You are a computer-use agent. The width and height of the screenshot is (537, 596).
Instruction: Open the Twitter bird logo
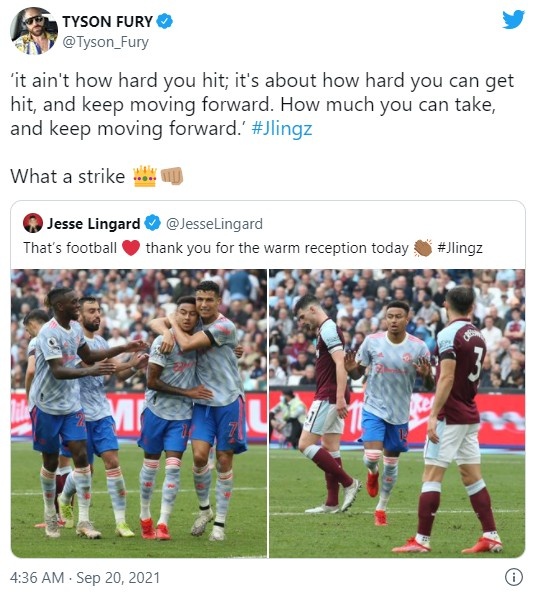(513, 19)
